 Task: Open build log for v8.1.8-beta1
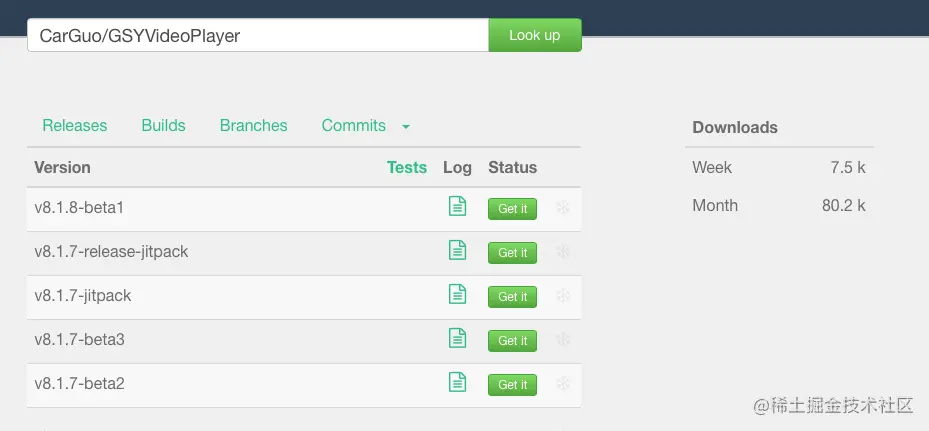(x=457, y=206)
